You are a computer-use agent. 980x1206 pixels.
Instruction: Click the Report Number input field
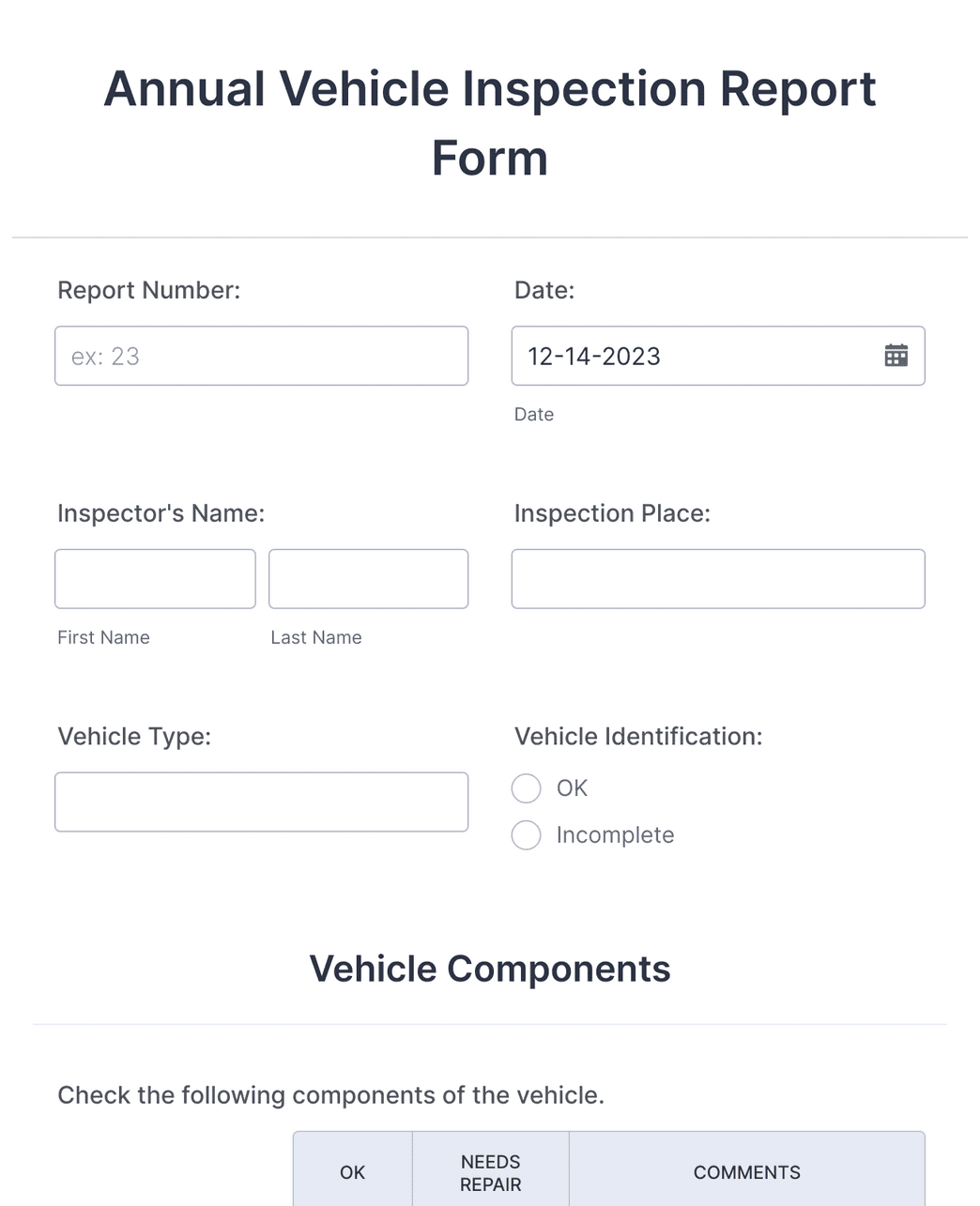261,356
